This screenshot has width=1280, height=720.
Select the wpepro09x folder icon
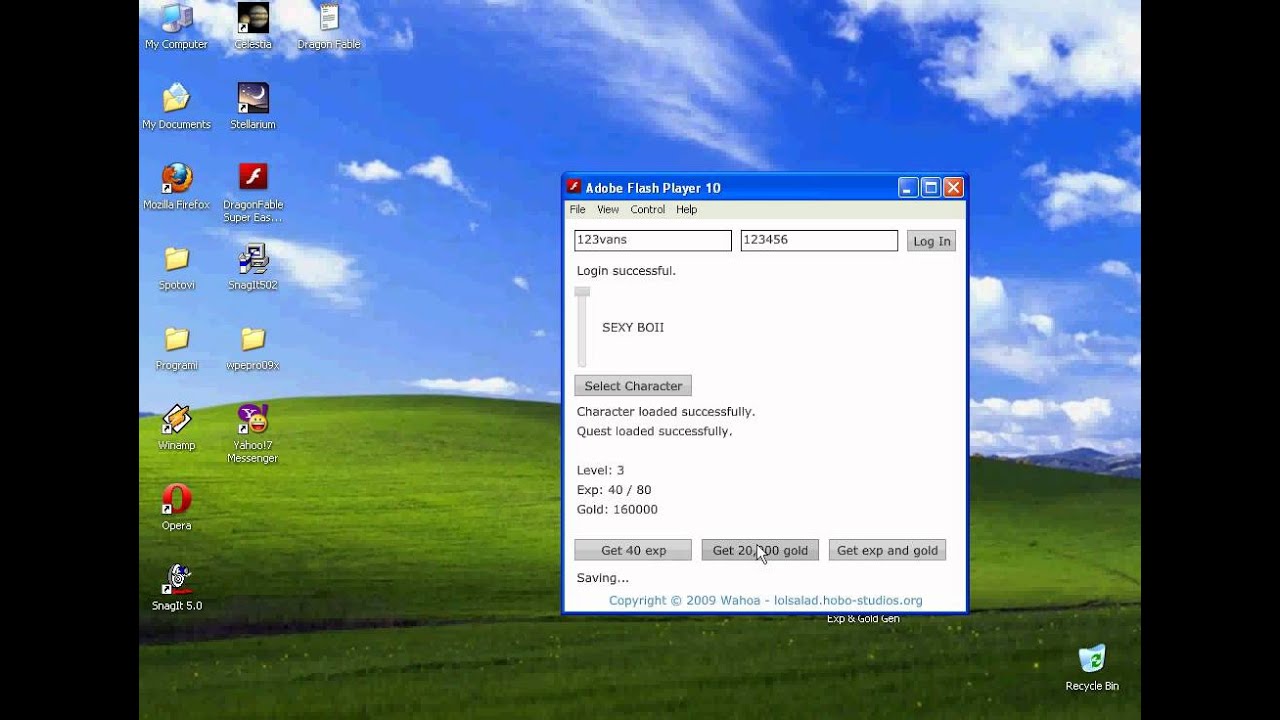click(x=253, y=339)
